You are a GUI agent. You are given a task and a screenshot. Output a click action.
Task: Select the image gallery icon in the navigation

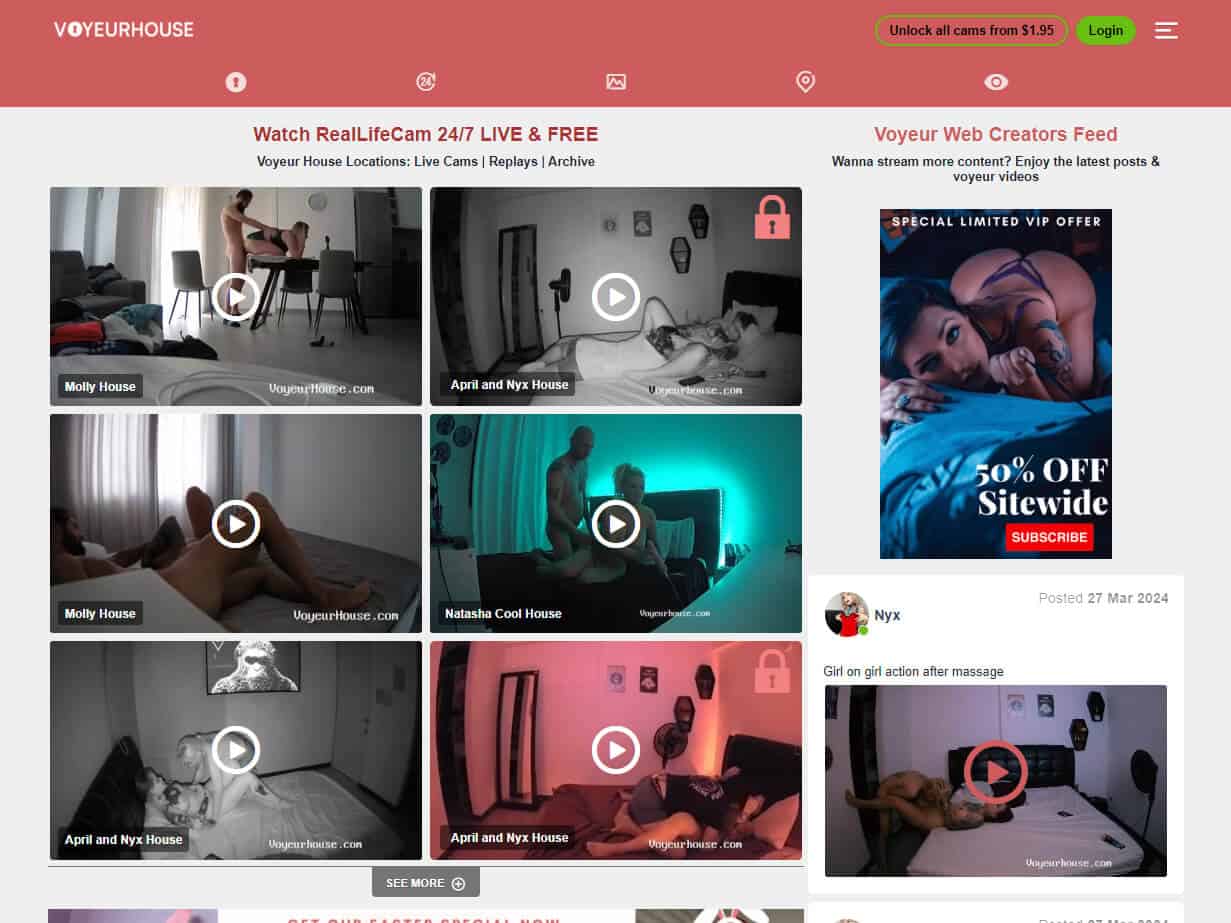click(x=616, y=82)
